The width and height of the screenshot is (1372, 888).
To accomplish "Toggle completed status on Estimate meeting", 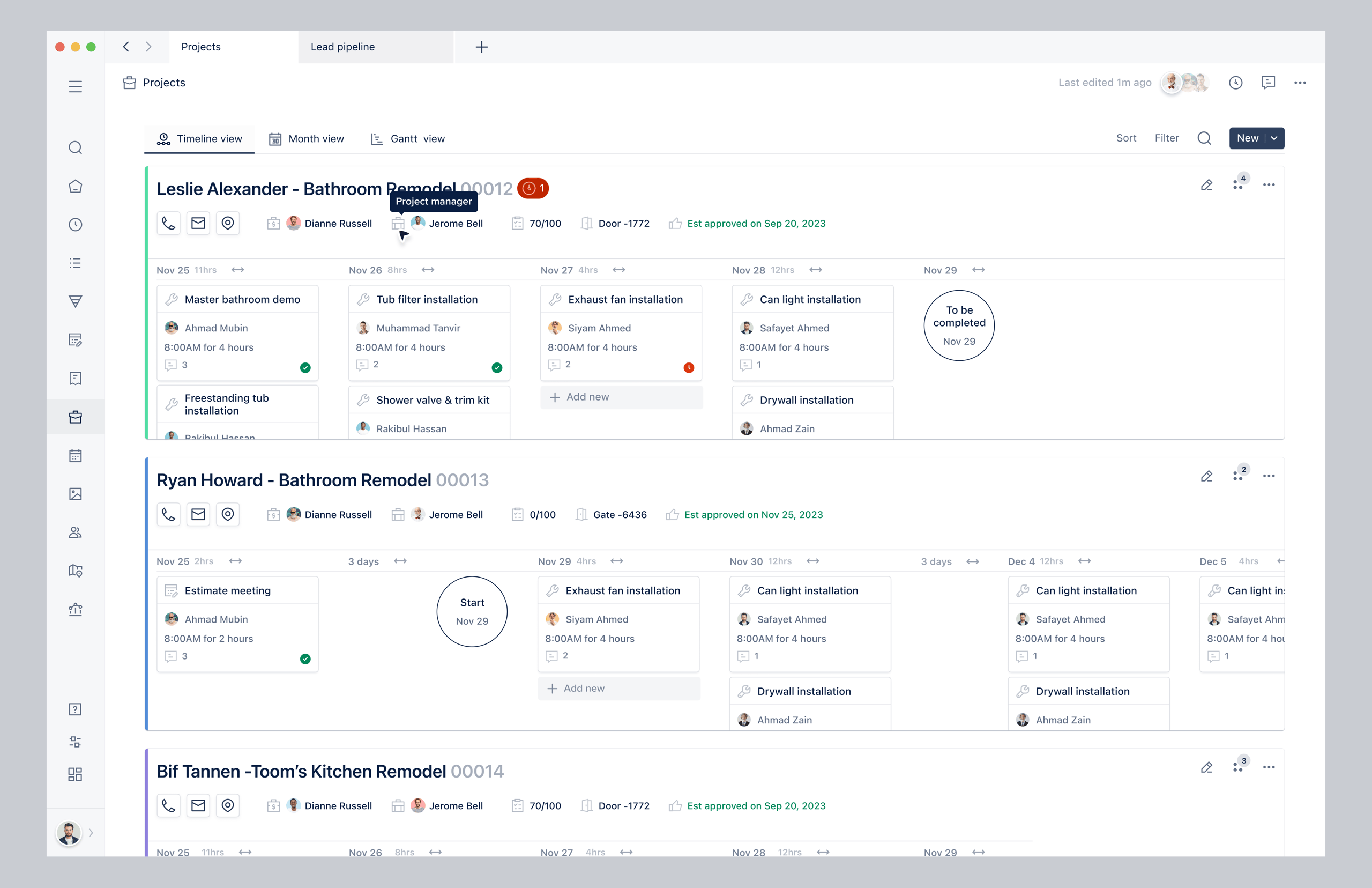I will 305,659.
